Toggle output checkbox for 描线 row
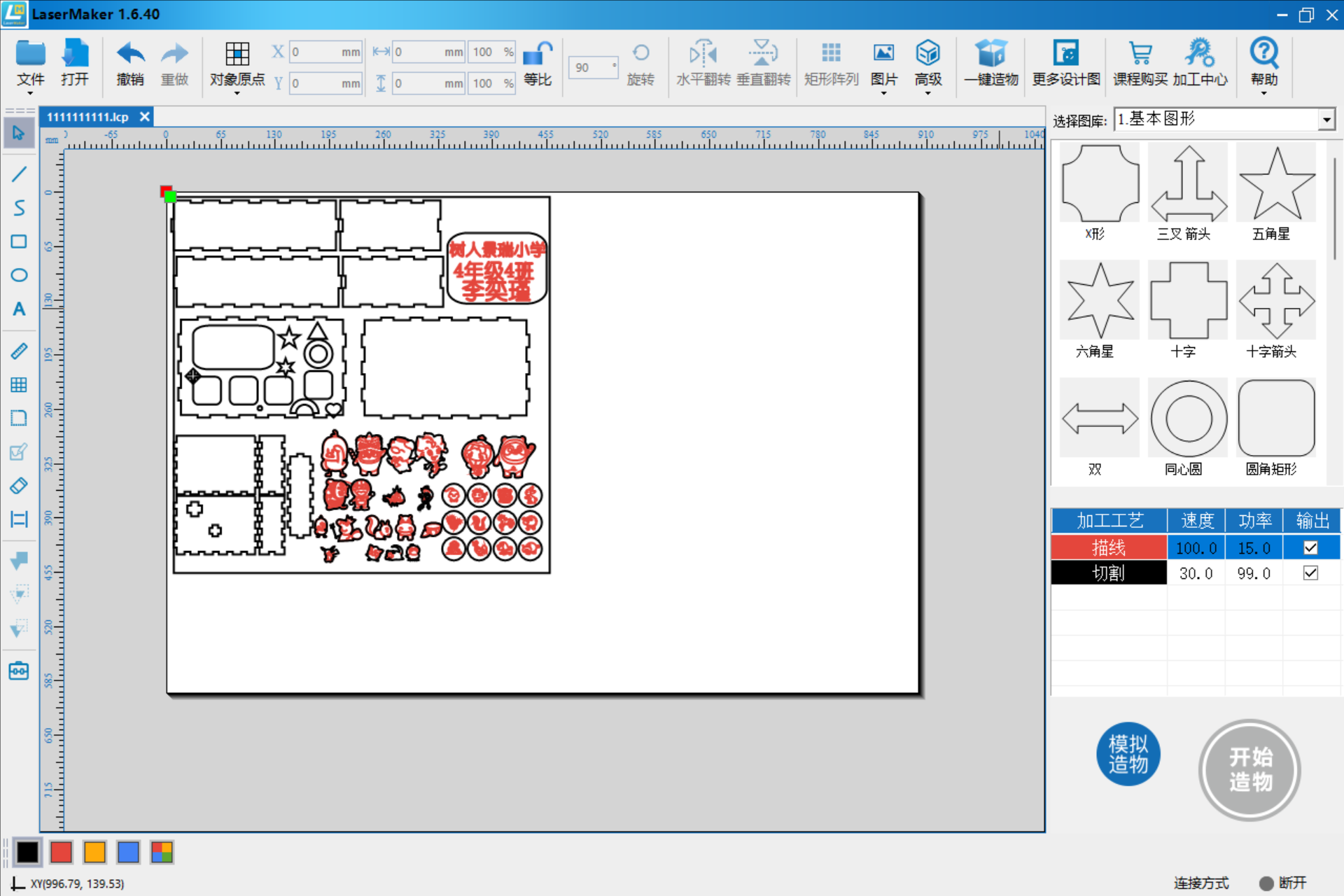The height and width of the screenshot is (896, 1344). pyautogui.click(x=1310, y=548)
